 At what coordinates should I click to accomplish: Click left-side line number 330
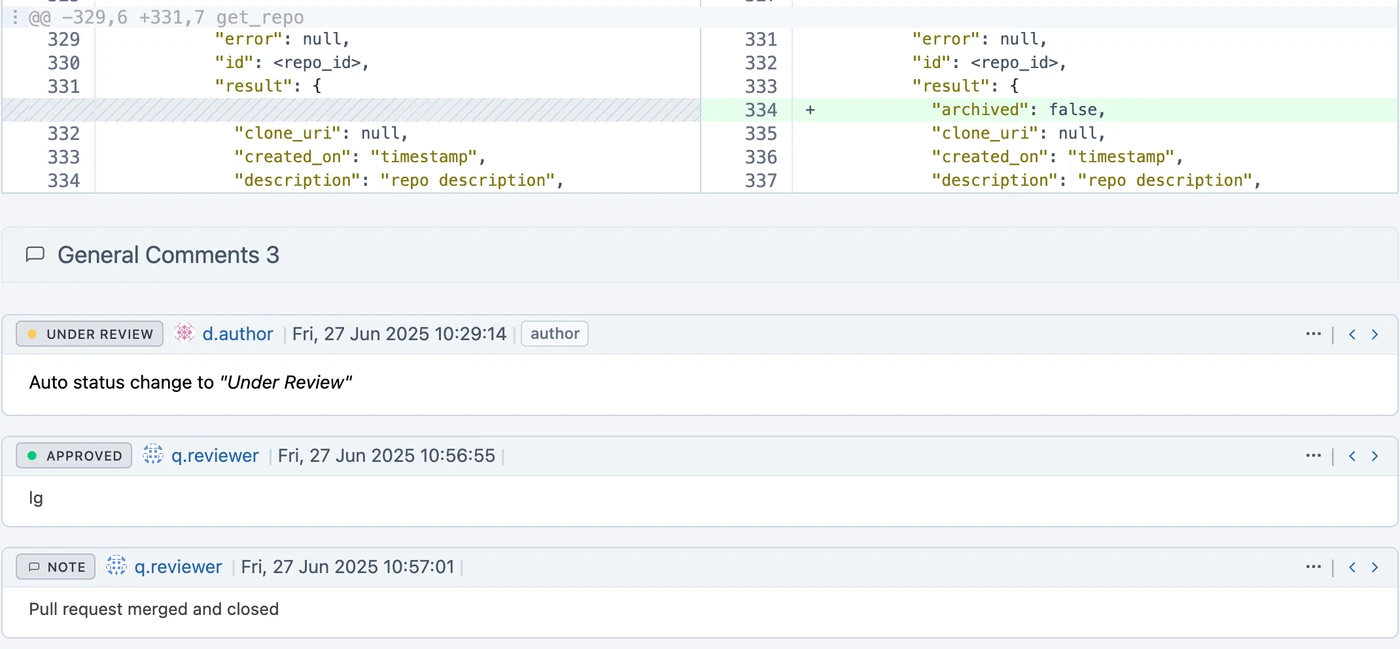click(64, 62)
